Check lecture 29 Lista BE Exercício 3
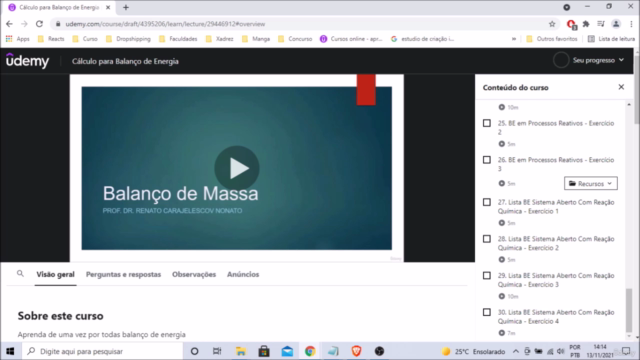 pos(487,276)
